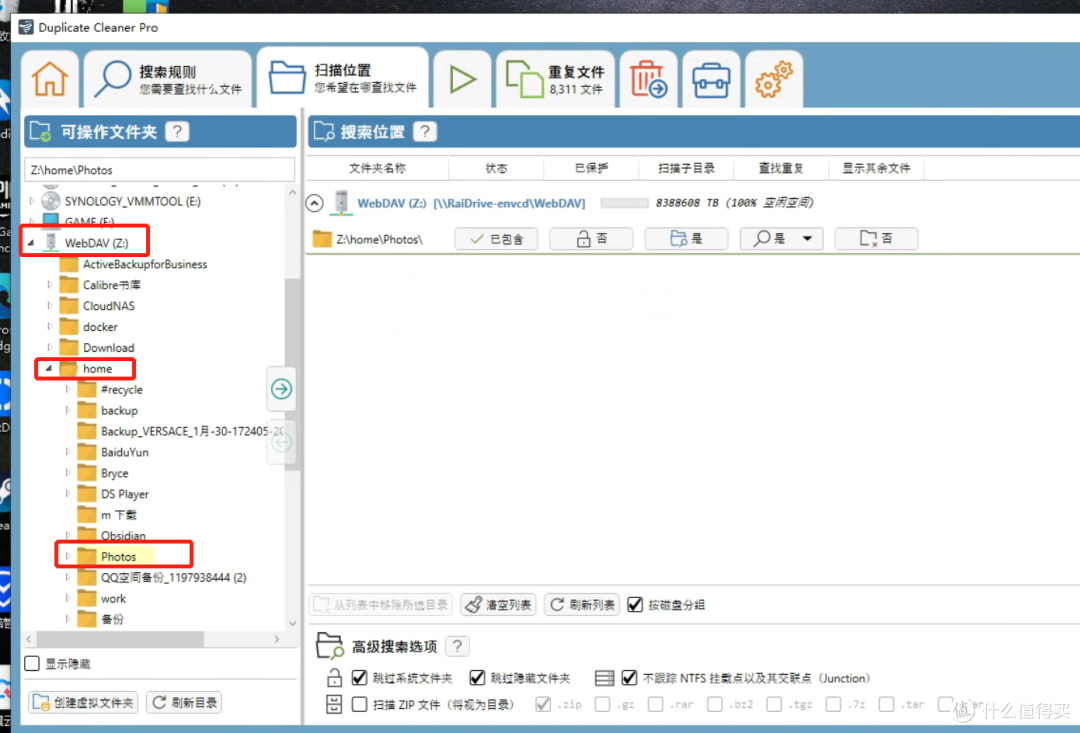Open the 重复文件 results tab
This screenshot has width=1080, height=733.
pyautogui.click(x=555, y=79)
